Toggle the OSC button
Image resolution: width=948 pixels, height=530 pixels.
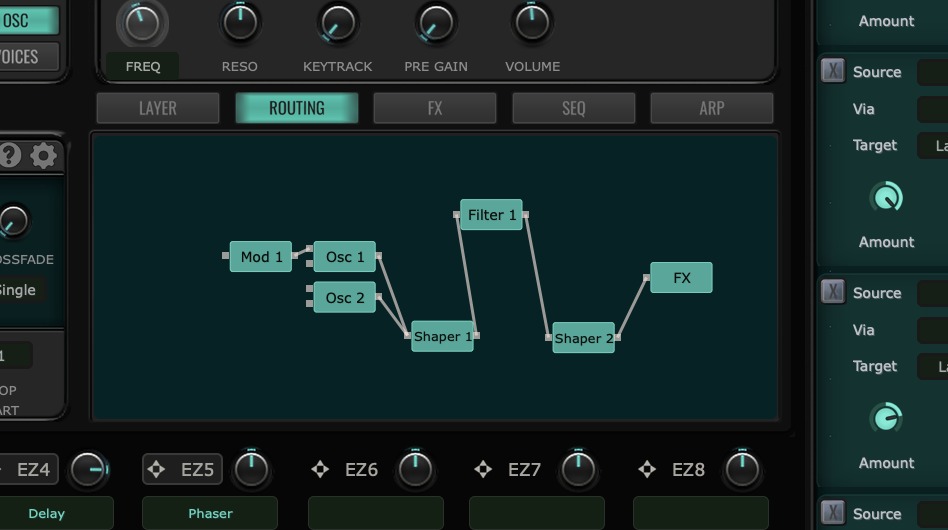(x=27, y=20)
